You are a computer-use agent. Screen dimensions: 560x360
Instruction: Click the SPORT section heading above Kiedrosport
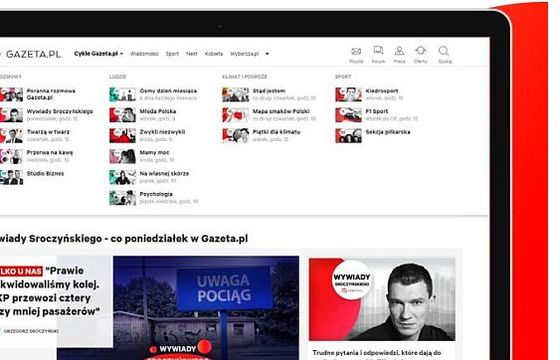(x=343, y=77)
